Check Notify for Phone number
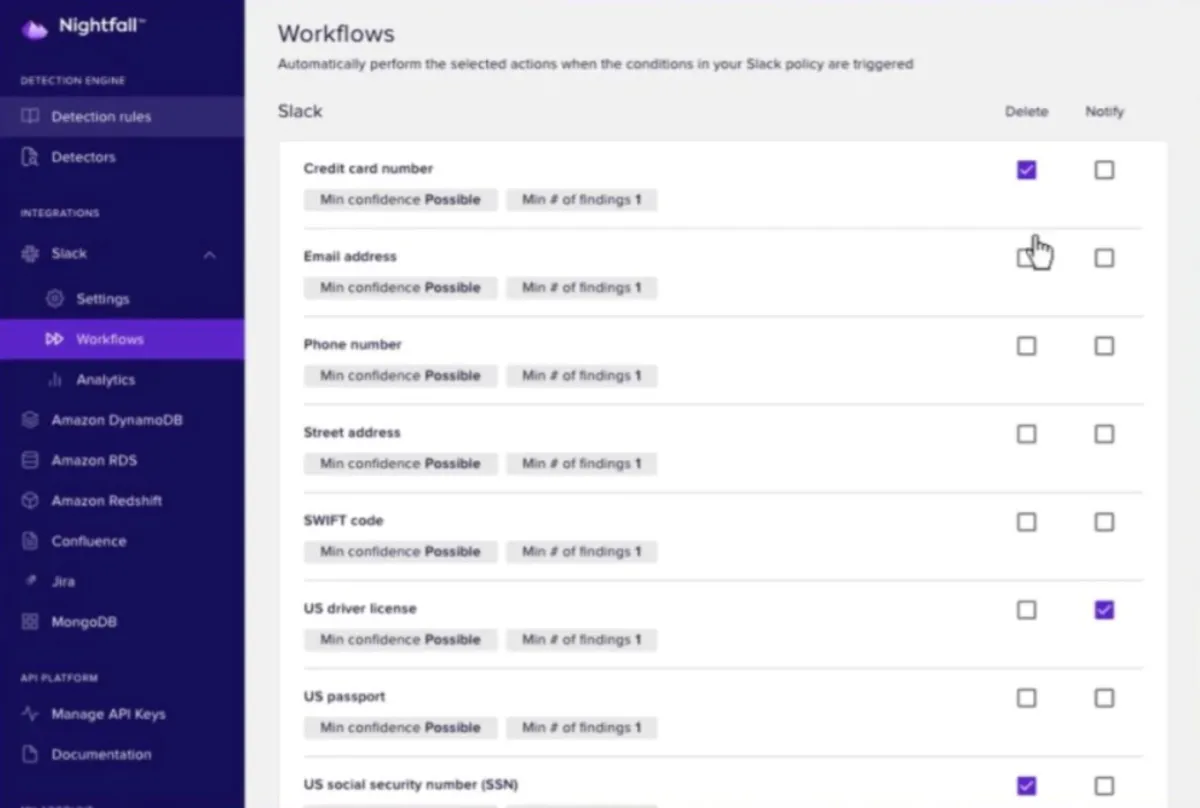The image size is (1200, 808). (x=1104, y=346)
